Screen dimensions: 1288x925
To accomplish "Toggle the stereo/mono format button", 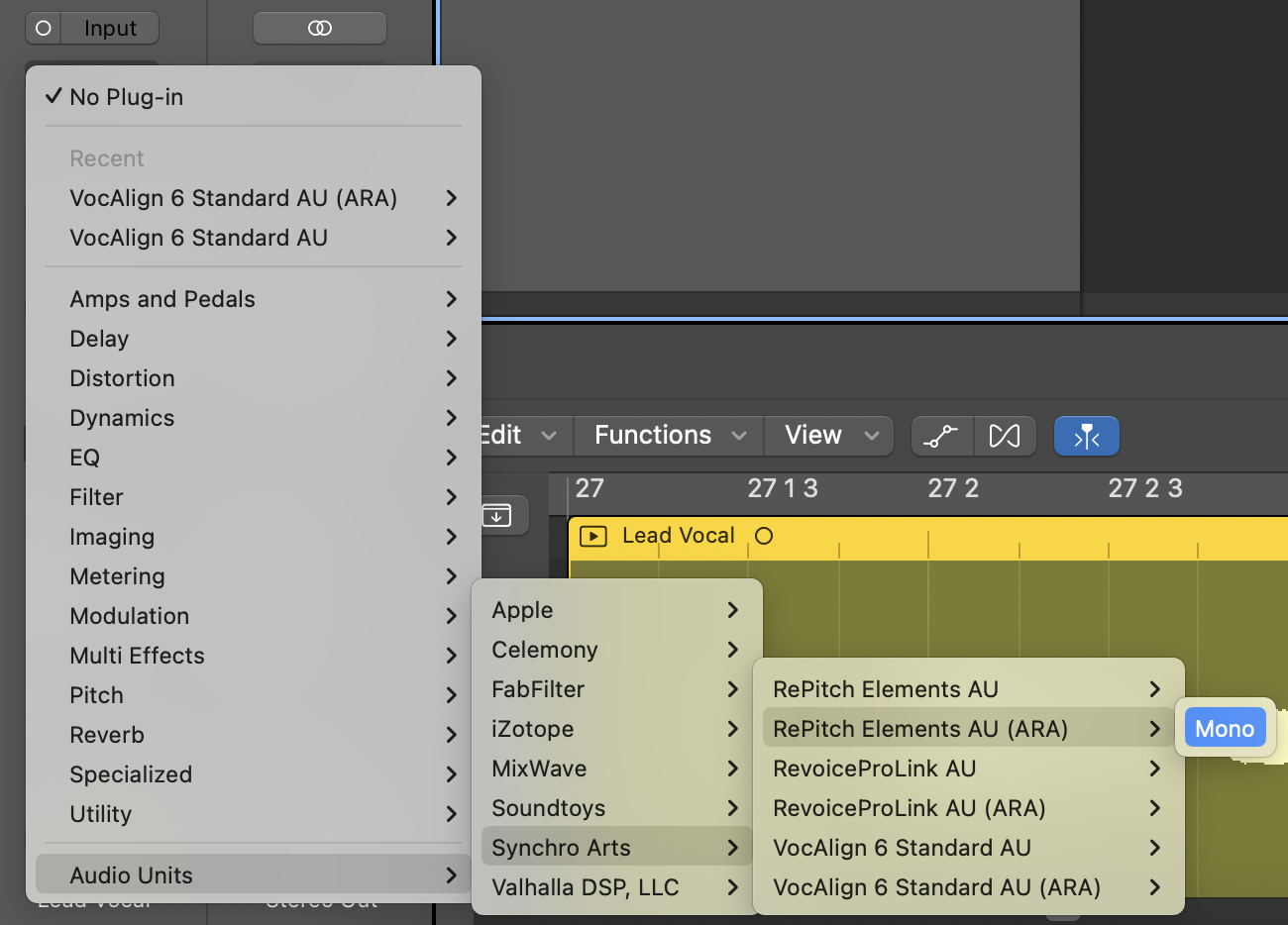I will click(x=319, y=29).
